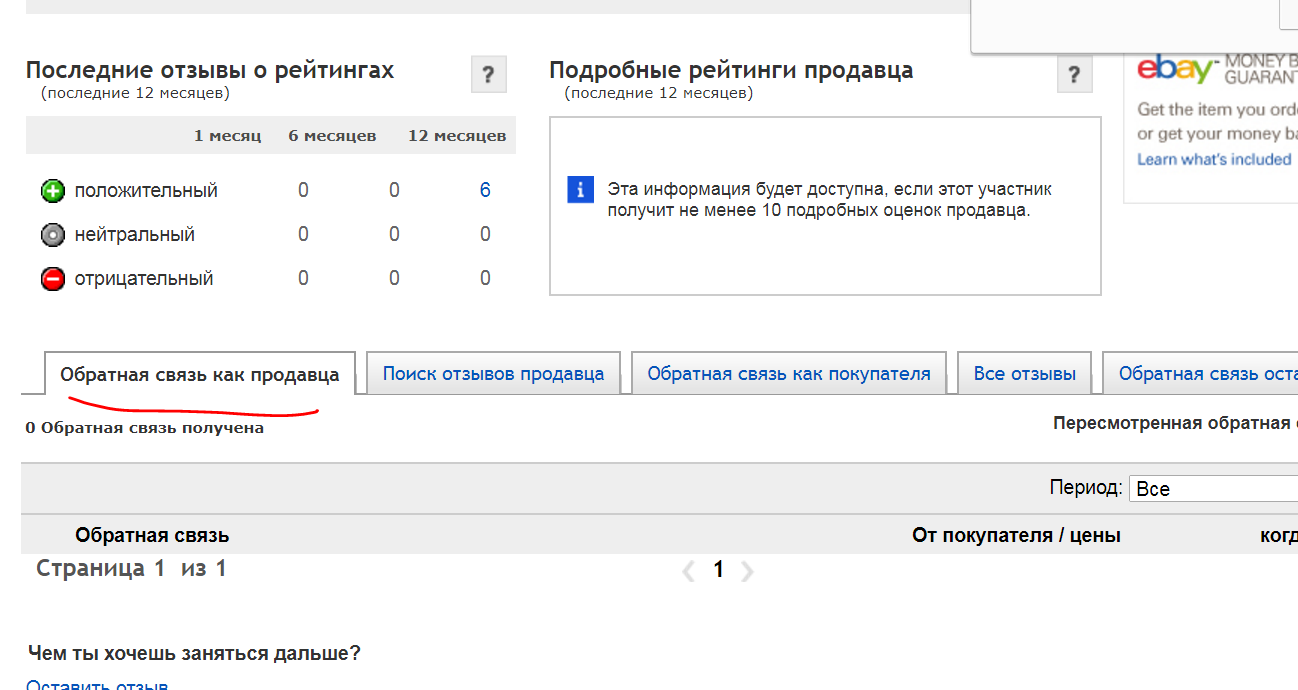Go to next page with right arrow
The width and height of the screenshot is (1298, 690).
pos(747,571)
